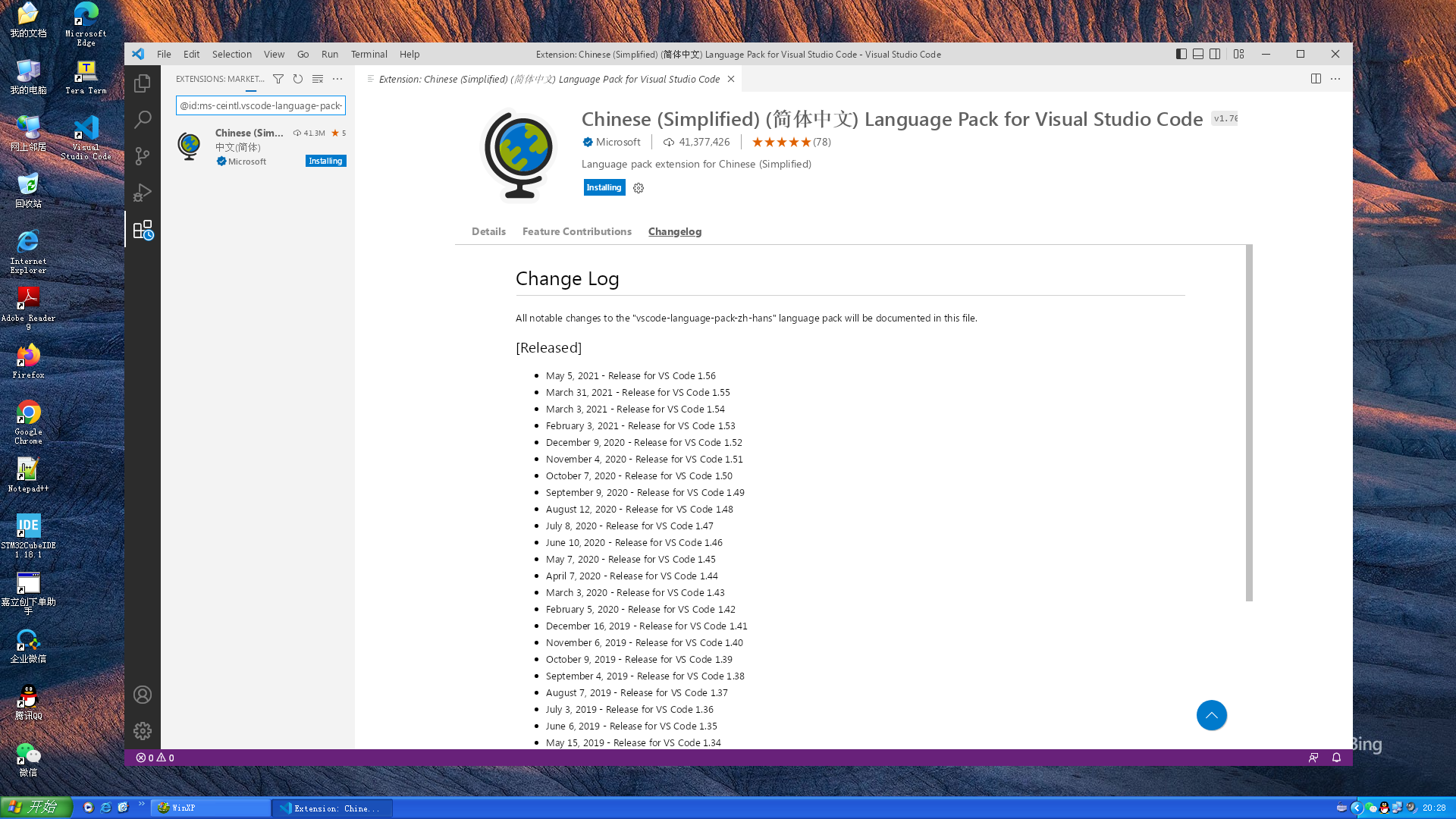
Task: Click the [Released] heading
Action: tap(548, 347)
